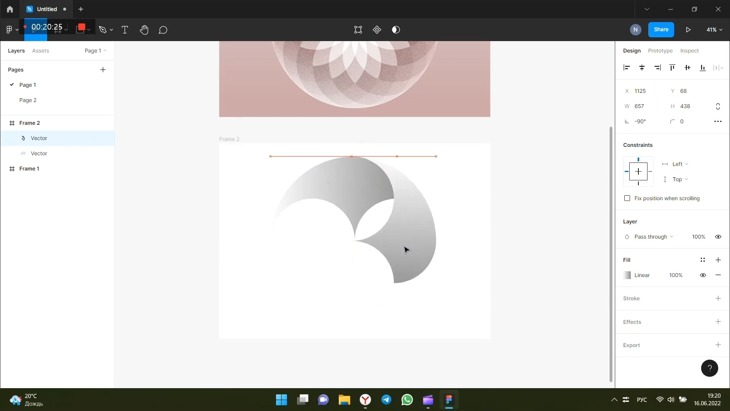
Task: Open the fill Style library (four dots) icon
Action: [703, 260]
